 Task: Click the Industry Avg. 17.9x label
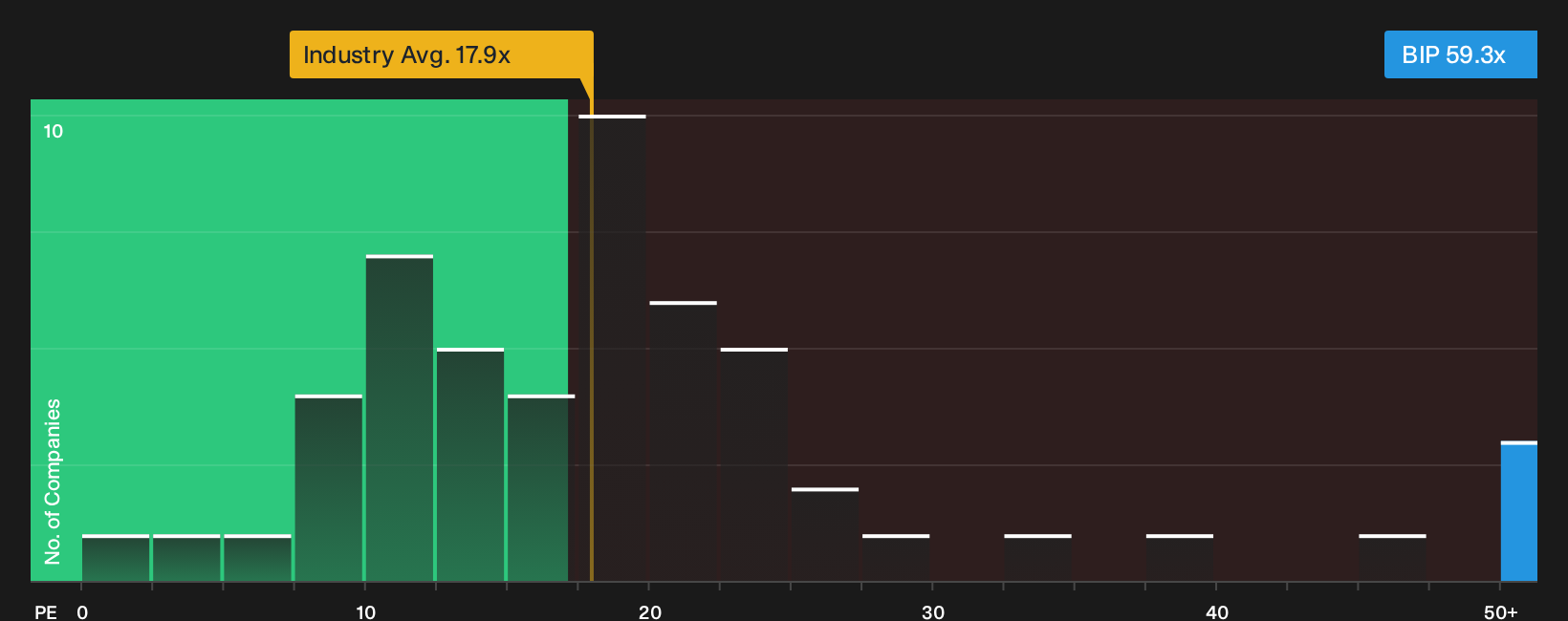pos(442,54)
